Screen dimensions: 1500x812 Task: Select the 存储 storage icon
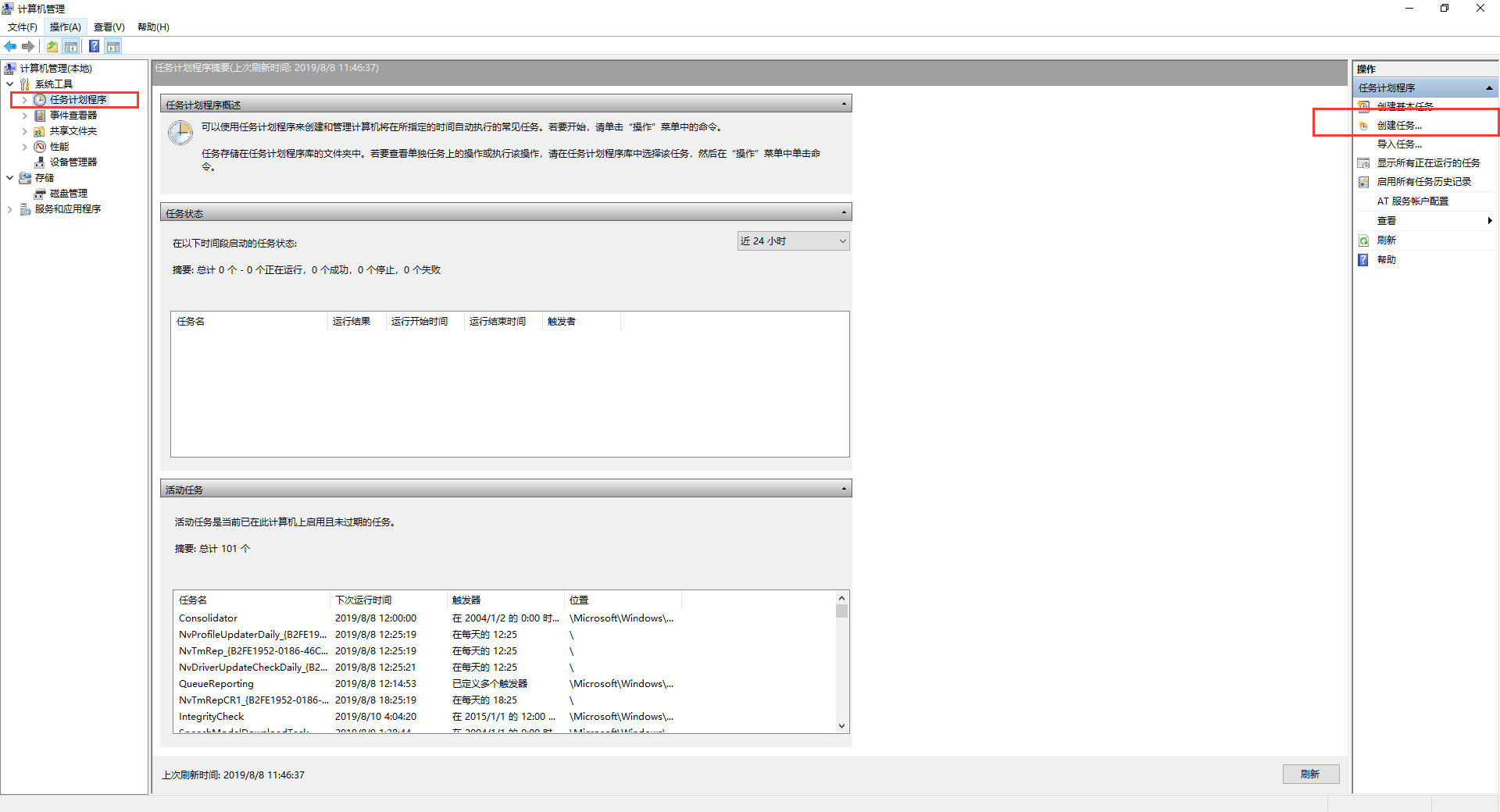25,178
